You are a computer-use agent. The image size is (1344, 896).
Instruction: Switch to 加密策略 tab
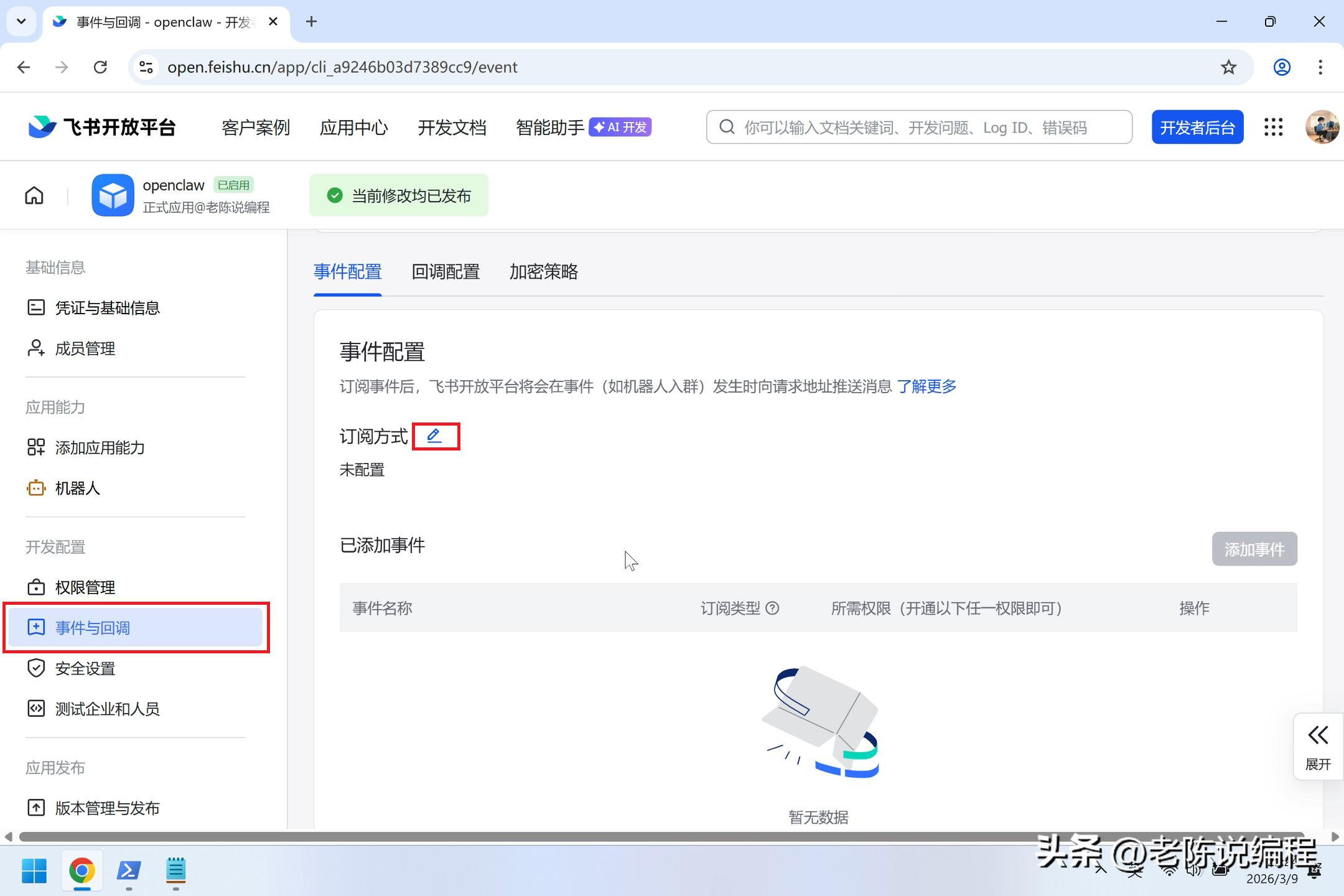543,272
